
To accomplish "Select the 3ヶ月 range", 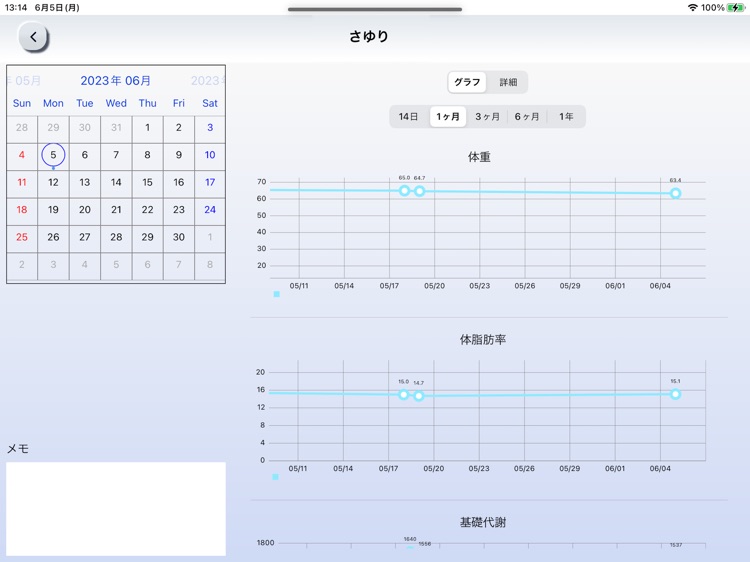I will click(x=487, y=117).
